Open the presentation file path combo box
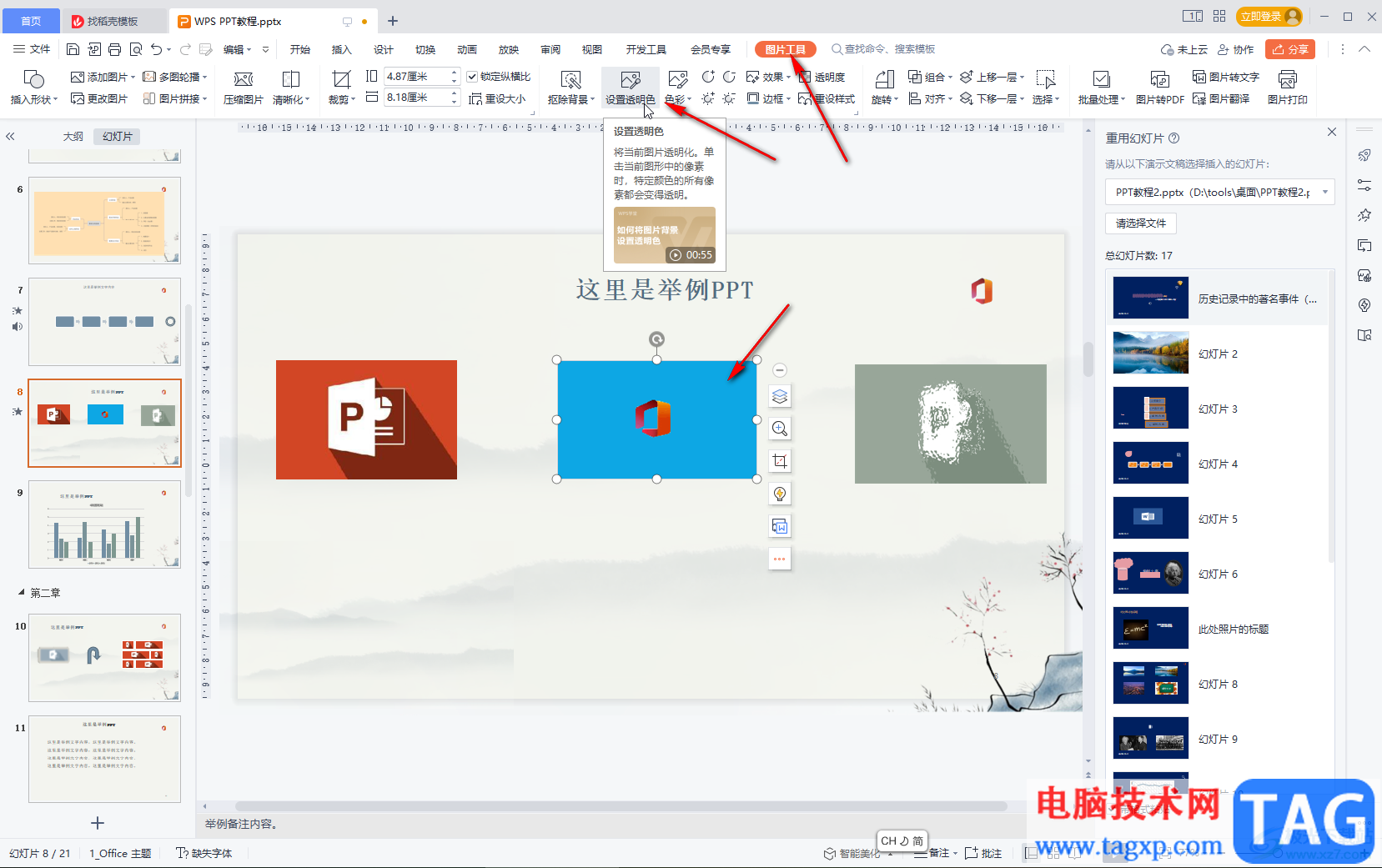This screenshot has width=1382, height=868. (x=1219, y=192)
